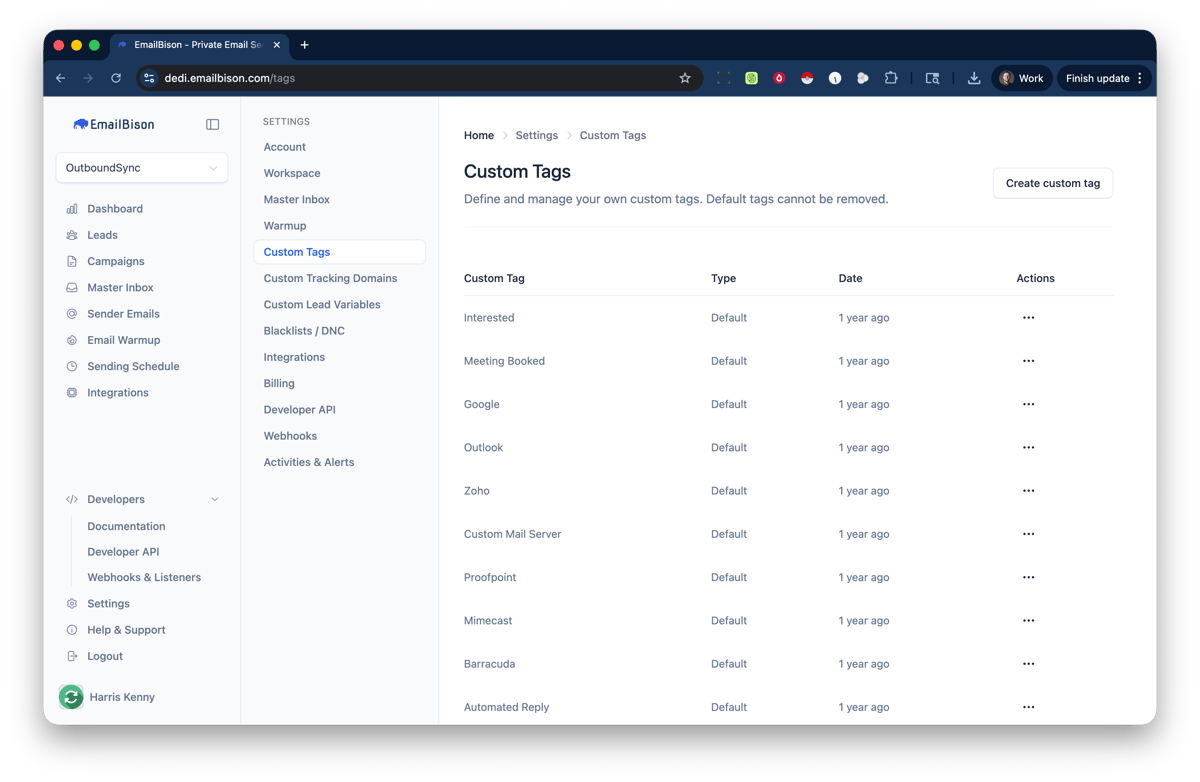Viewport: 1200px width, 782px height.
Task: Collapse the Developers section chevron
Action: tap(215, 500)
